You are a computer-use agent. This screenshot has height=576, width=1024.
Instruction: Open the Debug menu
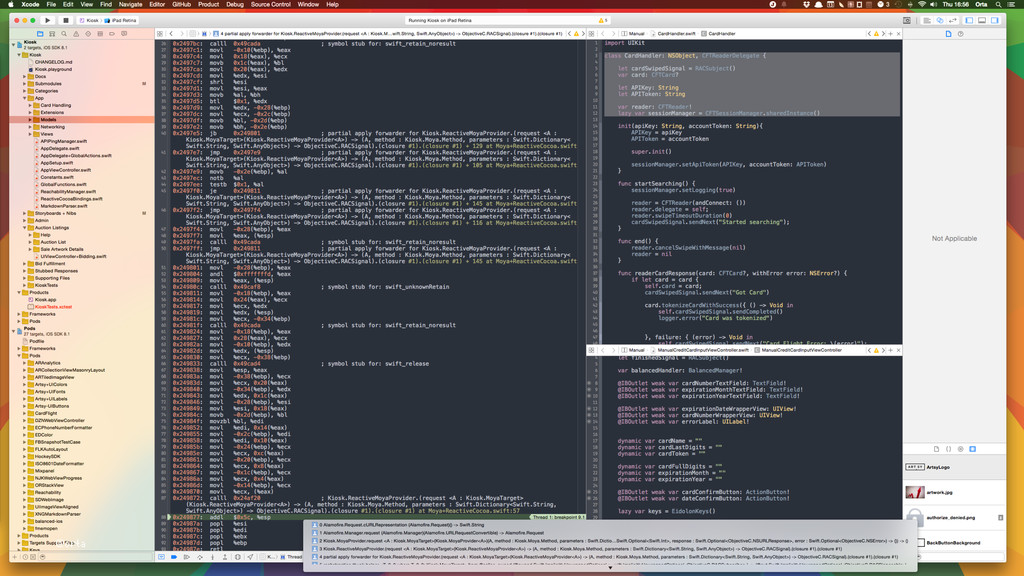[x=234, y=5]
